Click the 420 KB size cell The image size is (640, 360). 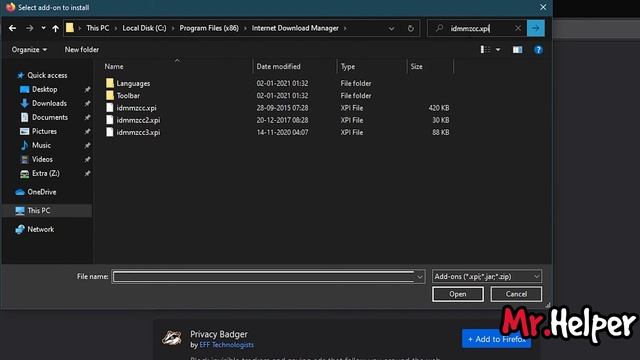[439, 108]
